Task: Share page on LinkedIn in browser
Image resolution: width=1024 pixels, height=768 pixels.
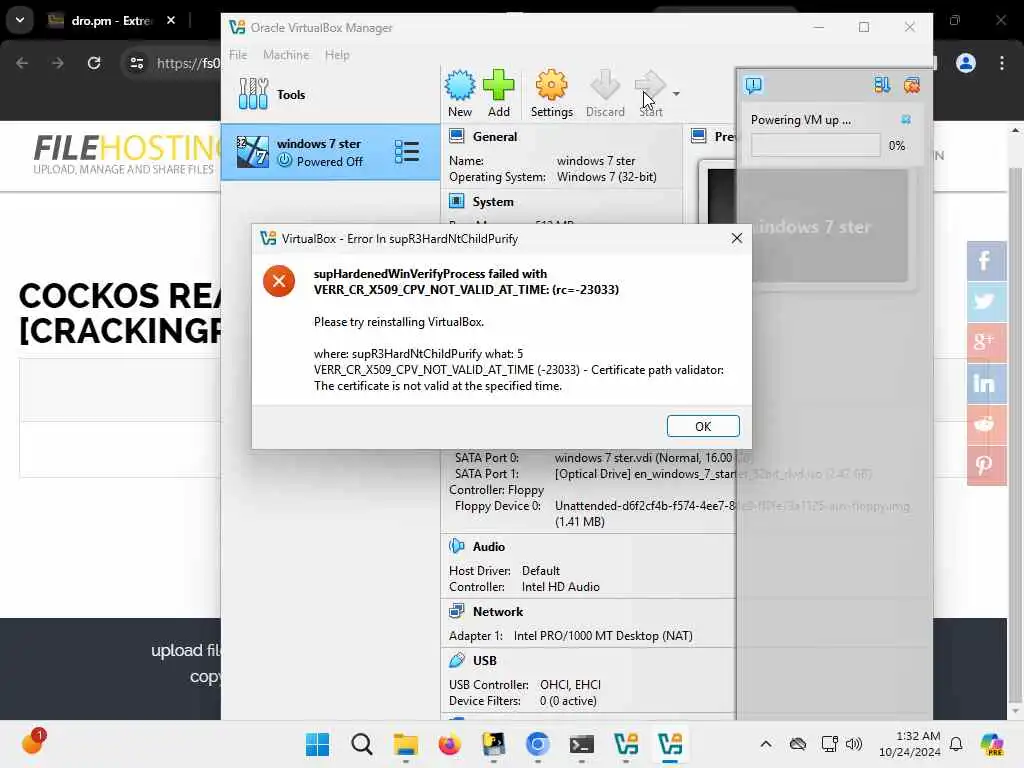Action: click(986, 383)
